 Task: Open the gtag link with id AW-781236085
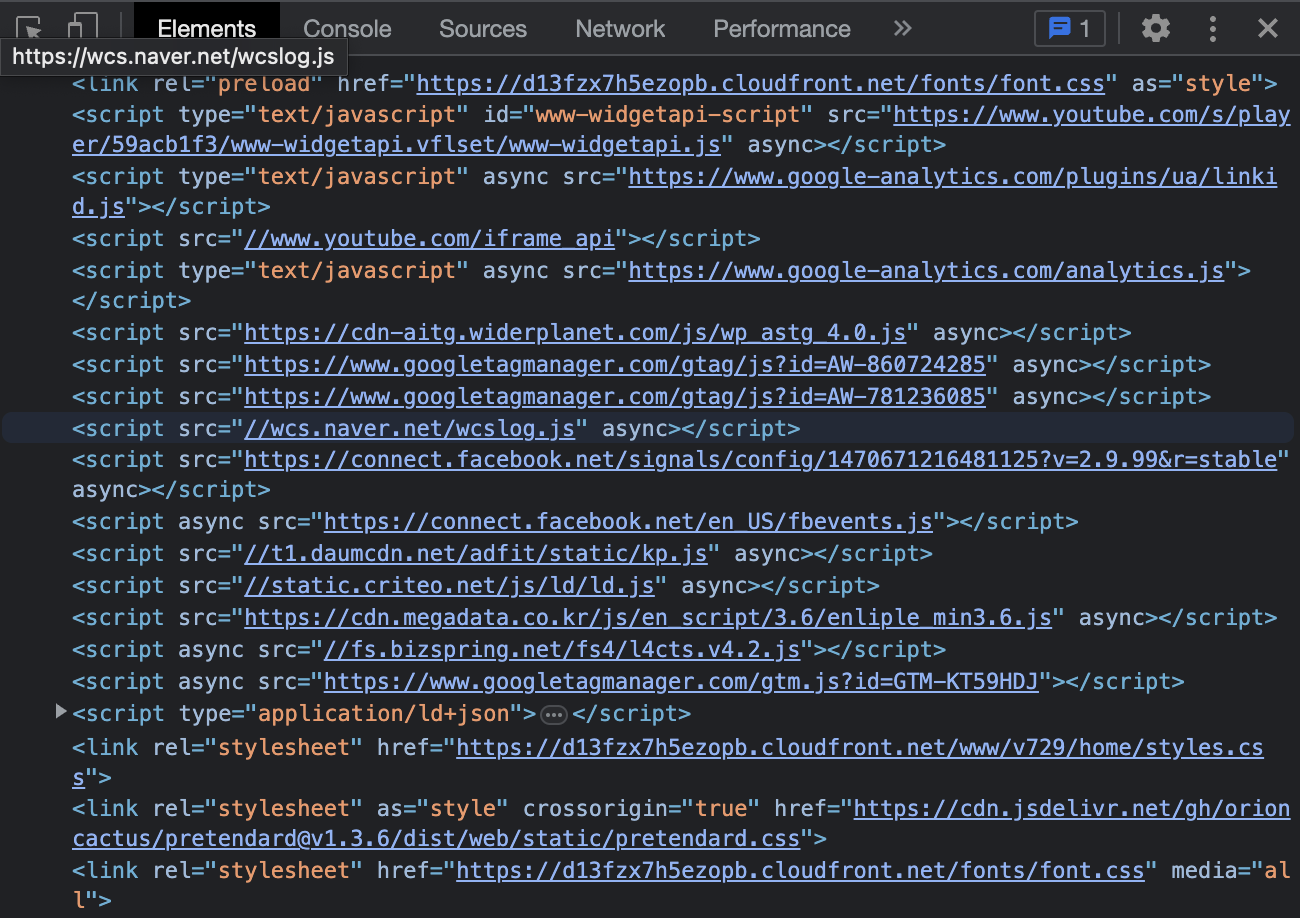(615, 397)
